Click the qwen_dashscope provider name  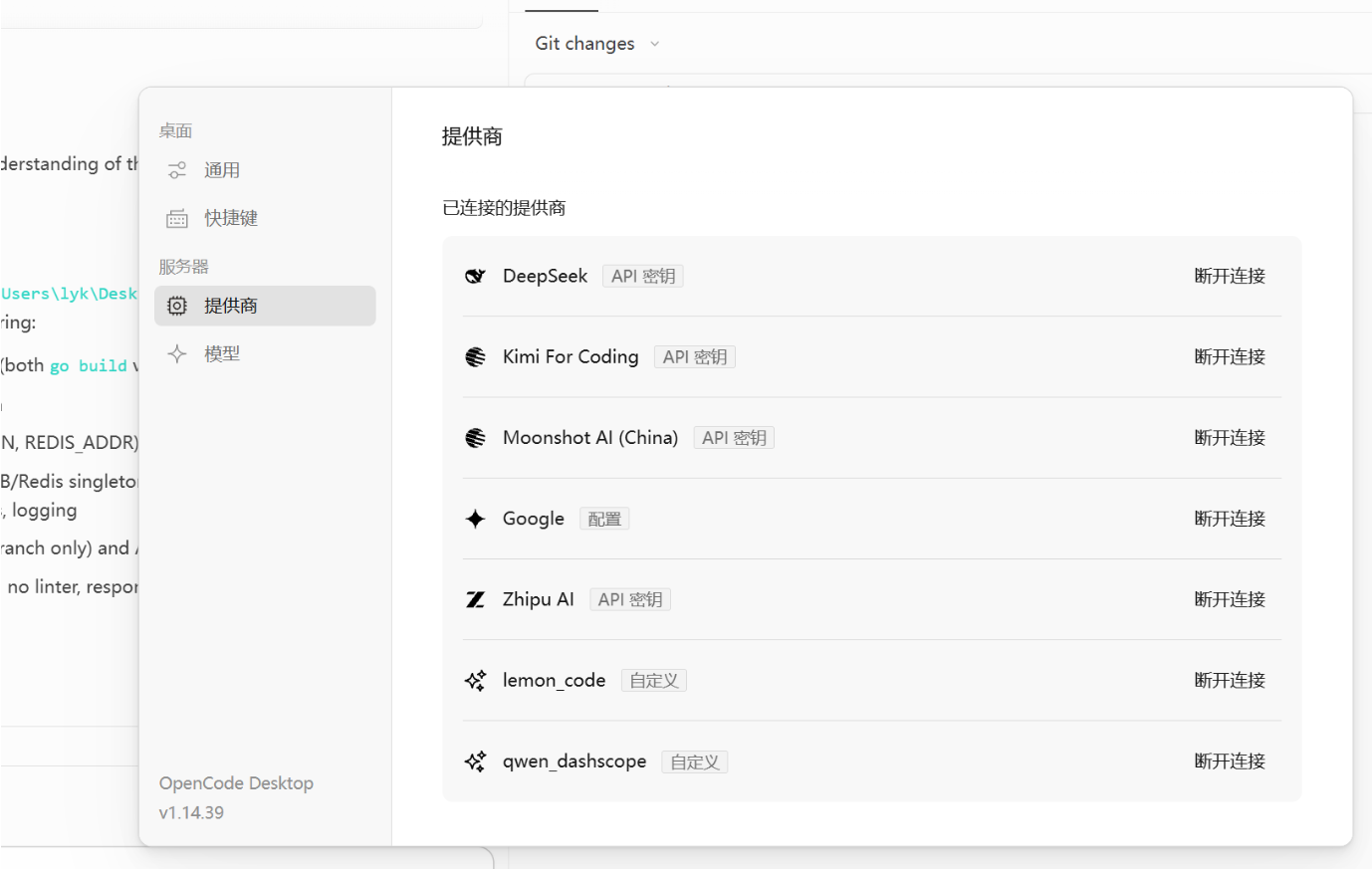(x=574, y=761)
